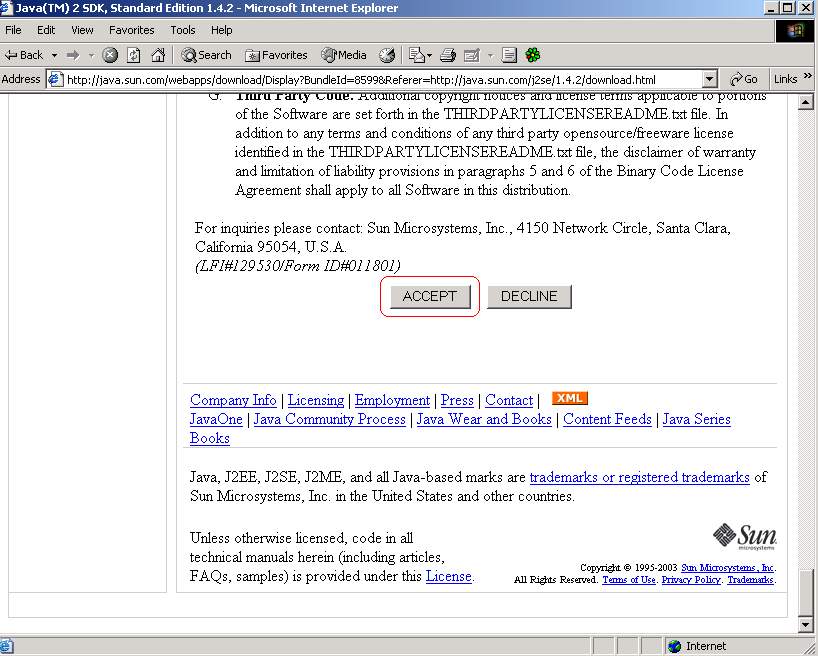The height and width of the screenshot is (656, 818).
Task: Click the 'Address' label beside the URL field
Action: (21, 79)
